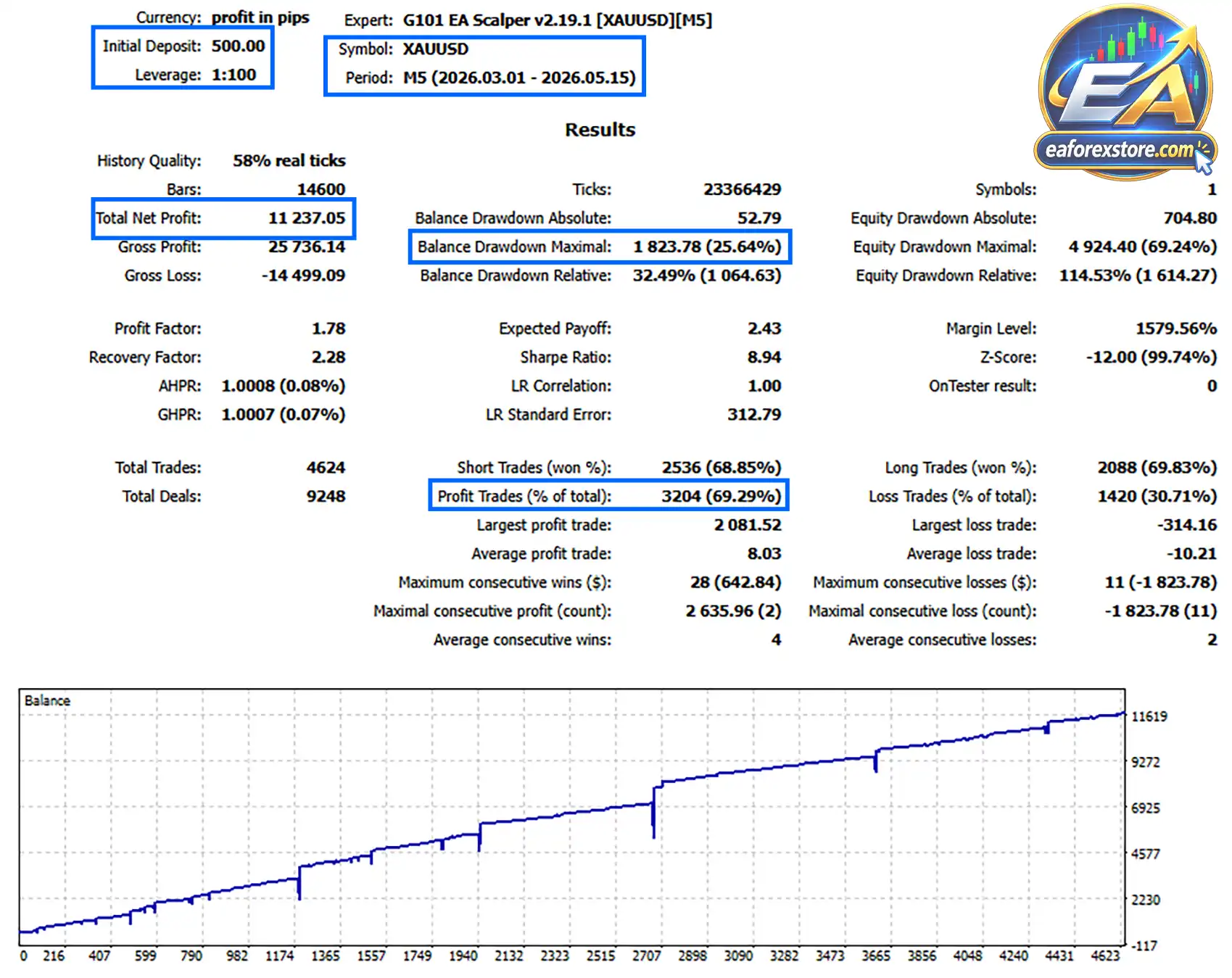Select the Long Trades value 2088 (69.83%)
This screenshot has width=1232, height=978.
(x=1157, y=468)
